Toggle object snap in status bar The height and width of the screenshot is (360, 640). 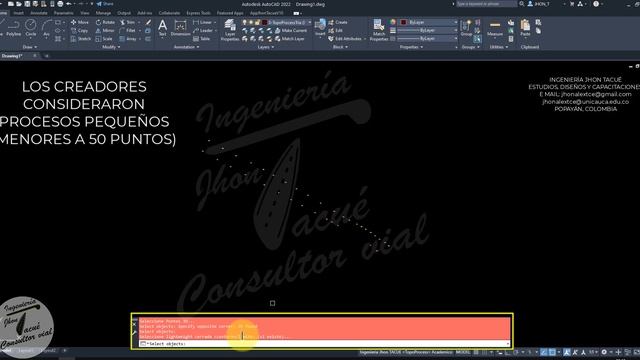(x=552, y=352)
